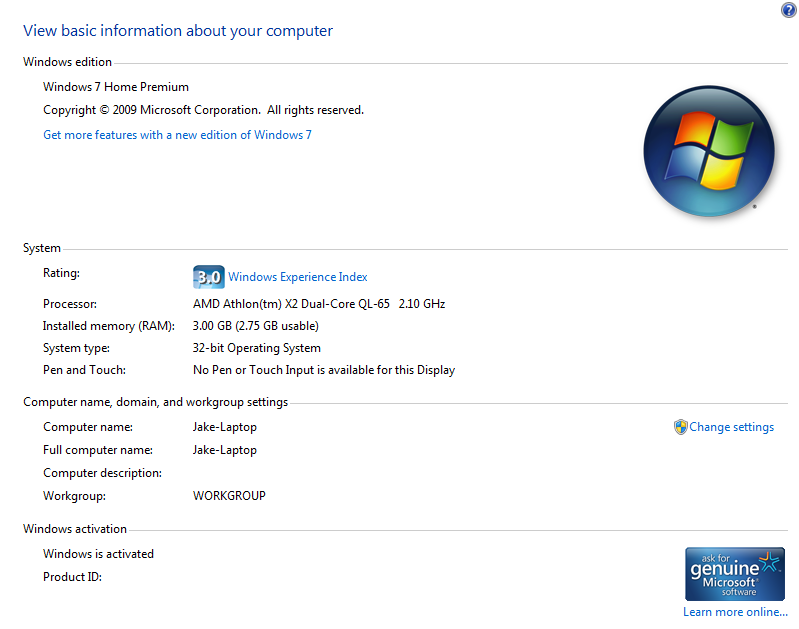The height and width of the screenshot is (629, 799).
Task: Click the blue help question mark icon
Action: click(789, 10)
